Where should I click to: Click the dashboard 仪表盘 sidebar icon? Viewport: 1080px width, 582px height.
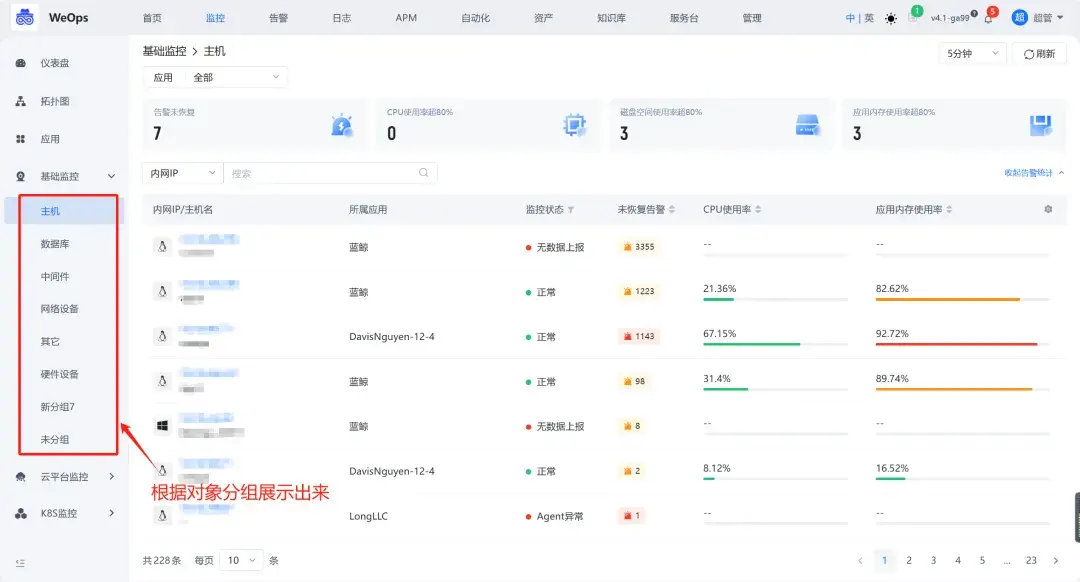(21, 63)
